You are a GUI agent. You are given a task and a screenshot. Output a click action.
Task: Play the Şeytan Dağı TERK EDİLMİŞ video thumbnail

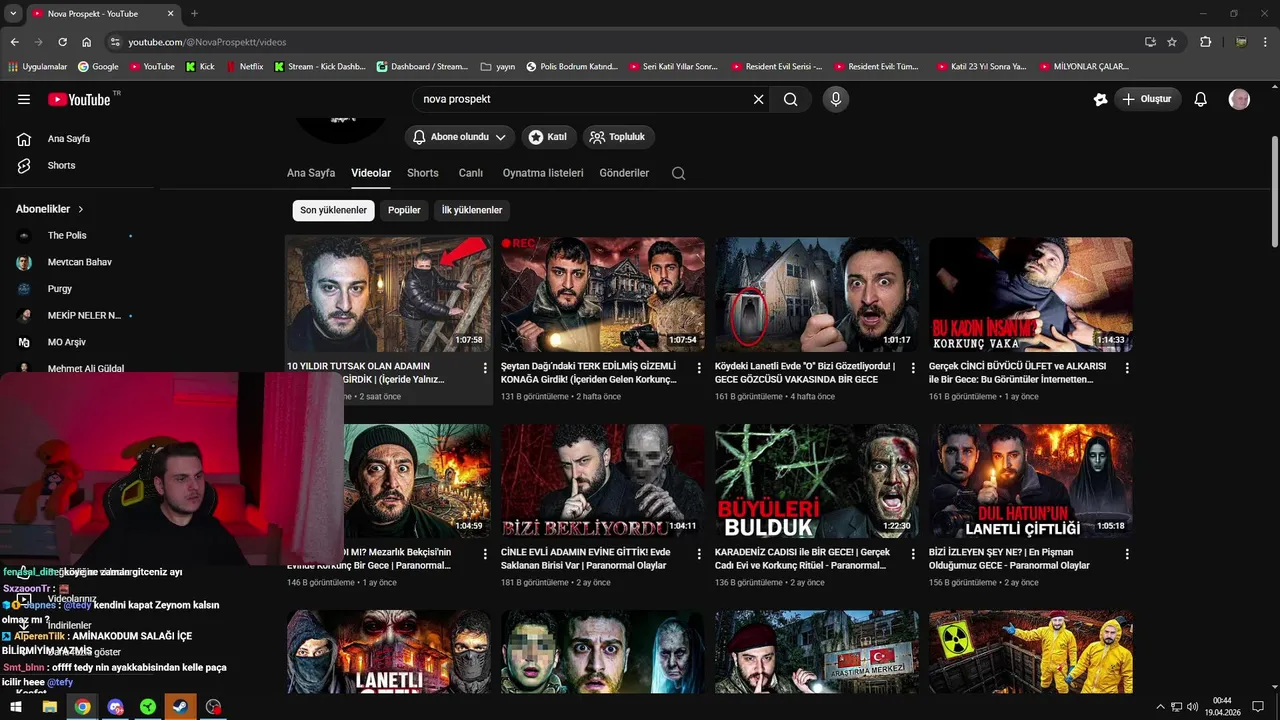pos(602,294)
